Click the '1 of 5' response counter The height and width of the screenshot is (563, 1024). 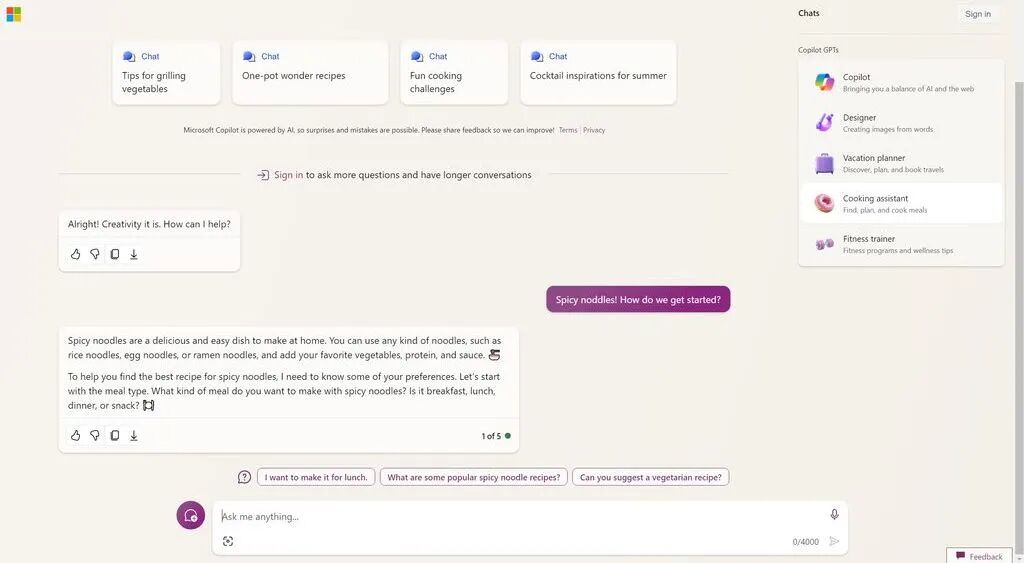pos(491,436)
